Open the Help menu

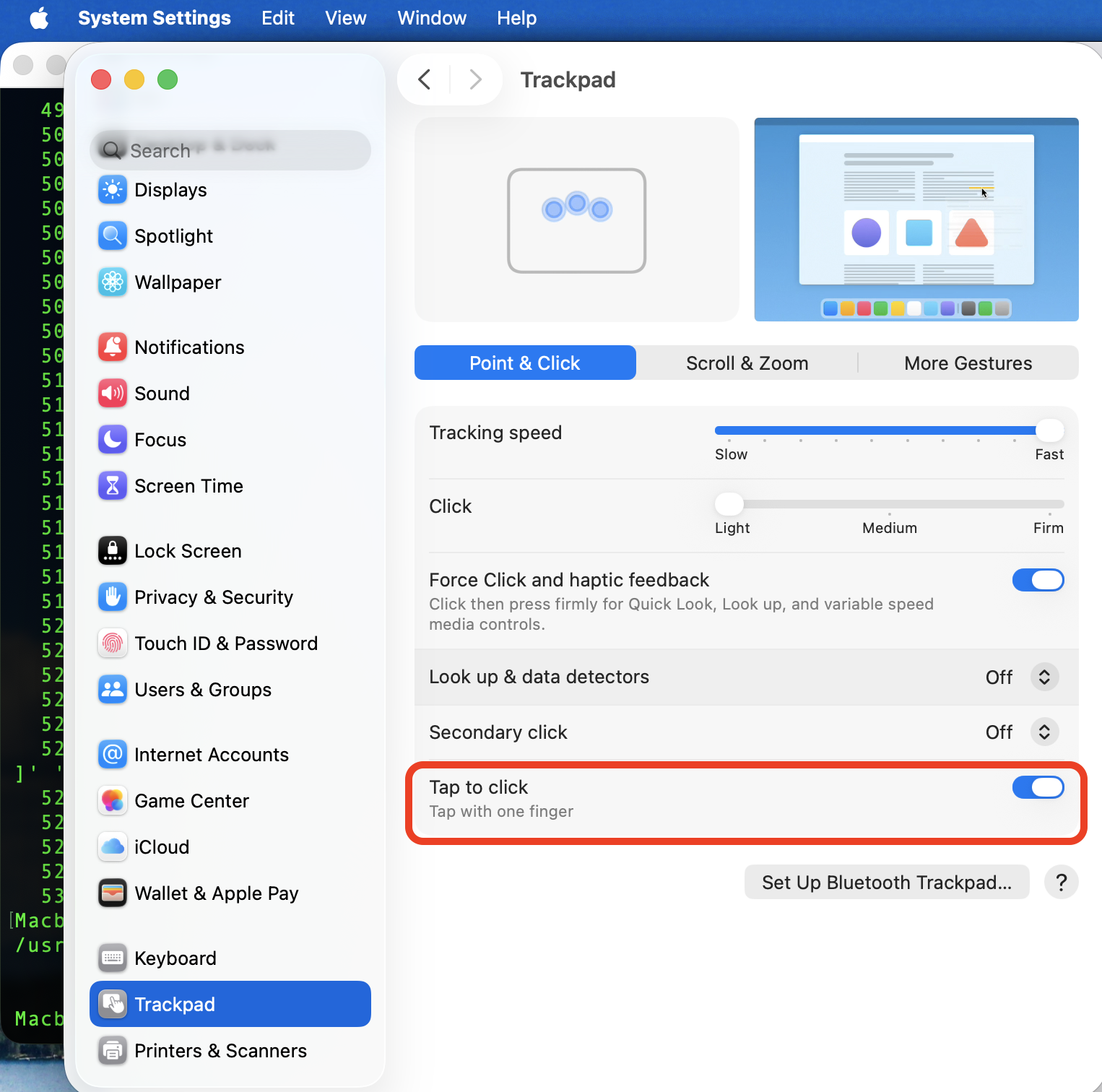pyautogui.click(x=517, y=18)
